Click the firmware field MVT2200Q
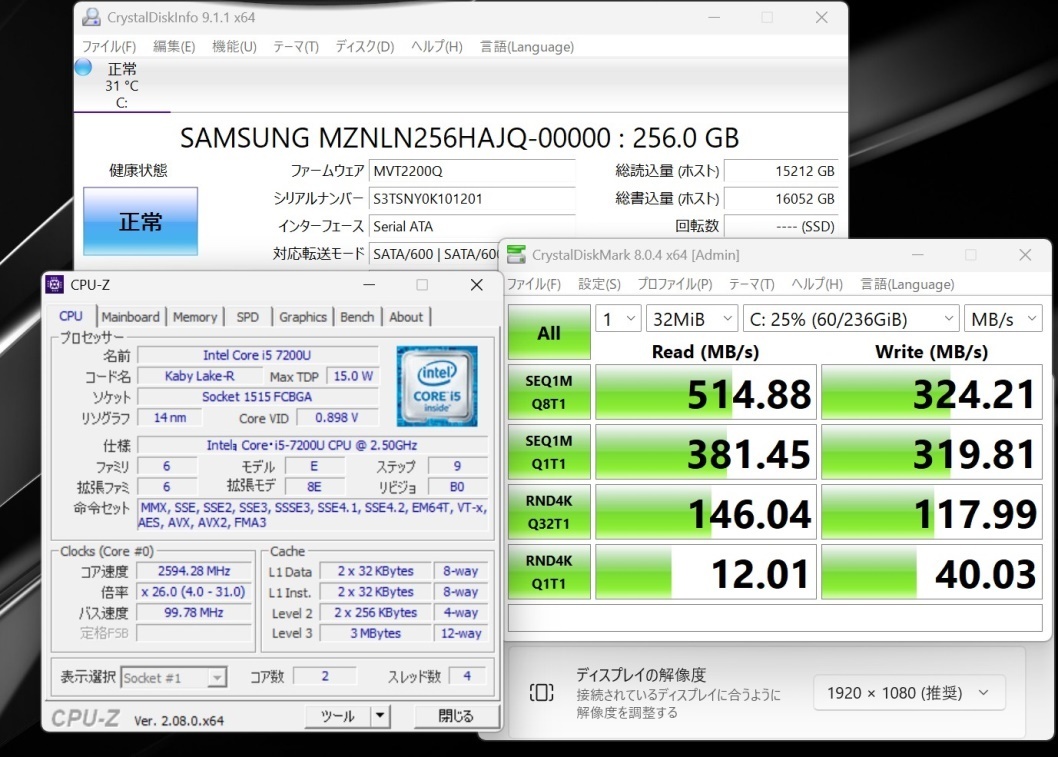This screenshot has height=757, width=1058. [472, 171]
